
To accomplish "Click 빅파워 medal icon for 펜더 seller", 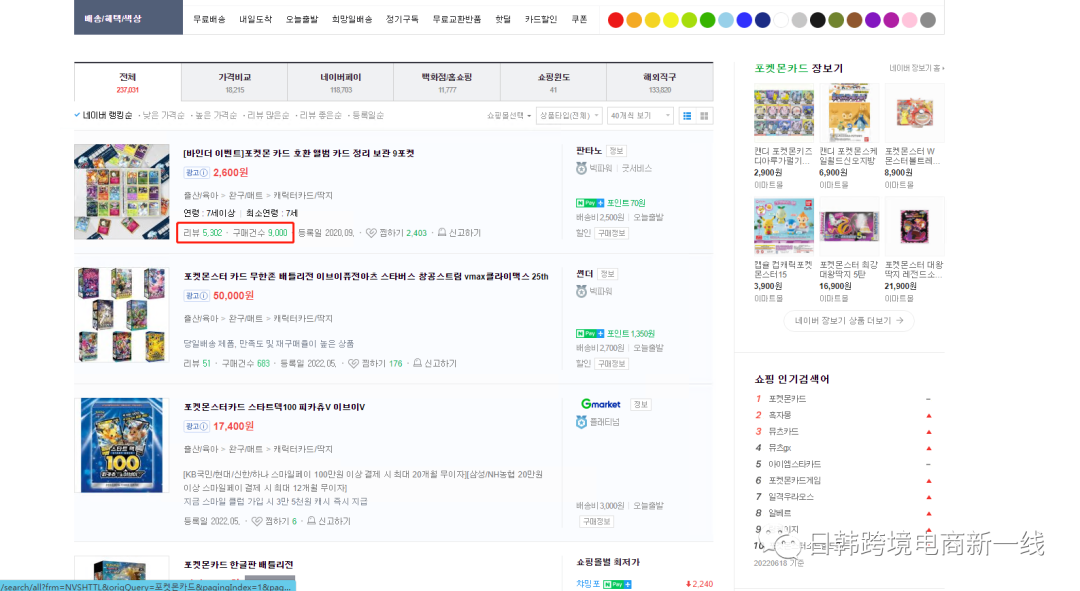I will 581,291.
